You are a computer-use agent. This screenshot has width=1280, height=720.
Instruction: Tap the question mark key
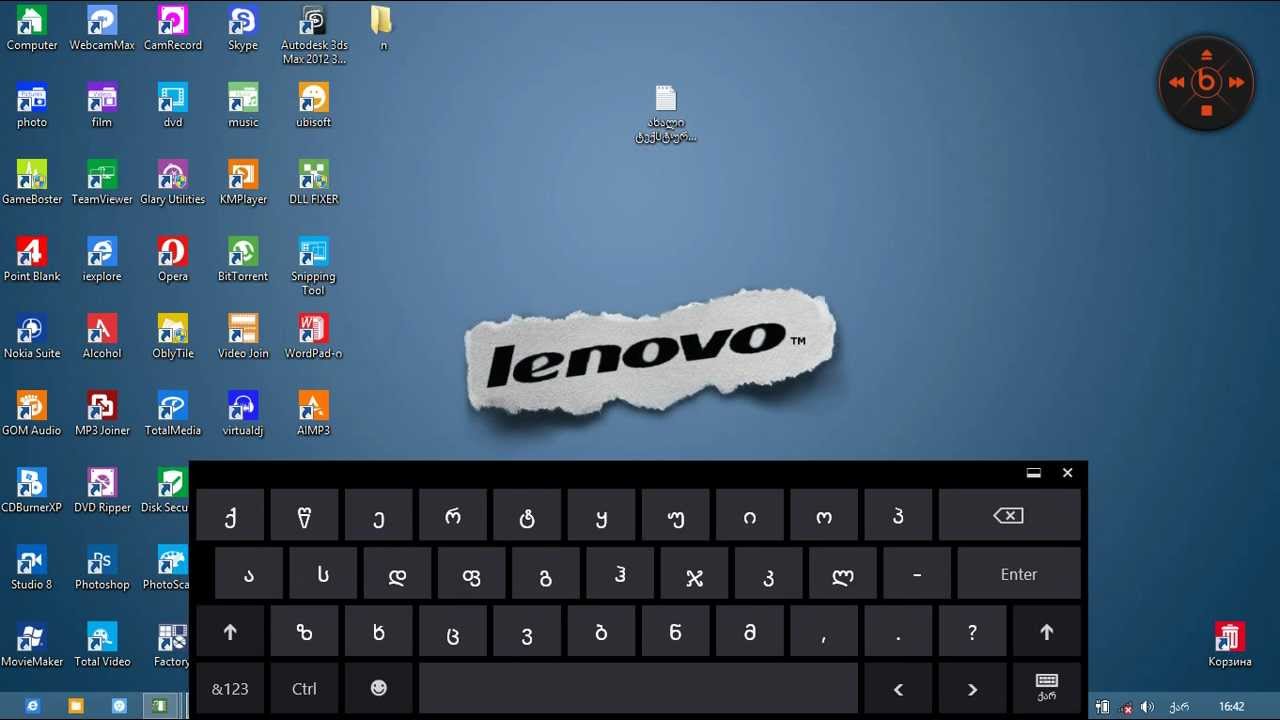point(972,632)
